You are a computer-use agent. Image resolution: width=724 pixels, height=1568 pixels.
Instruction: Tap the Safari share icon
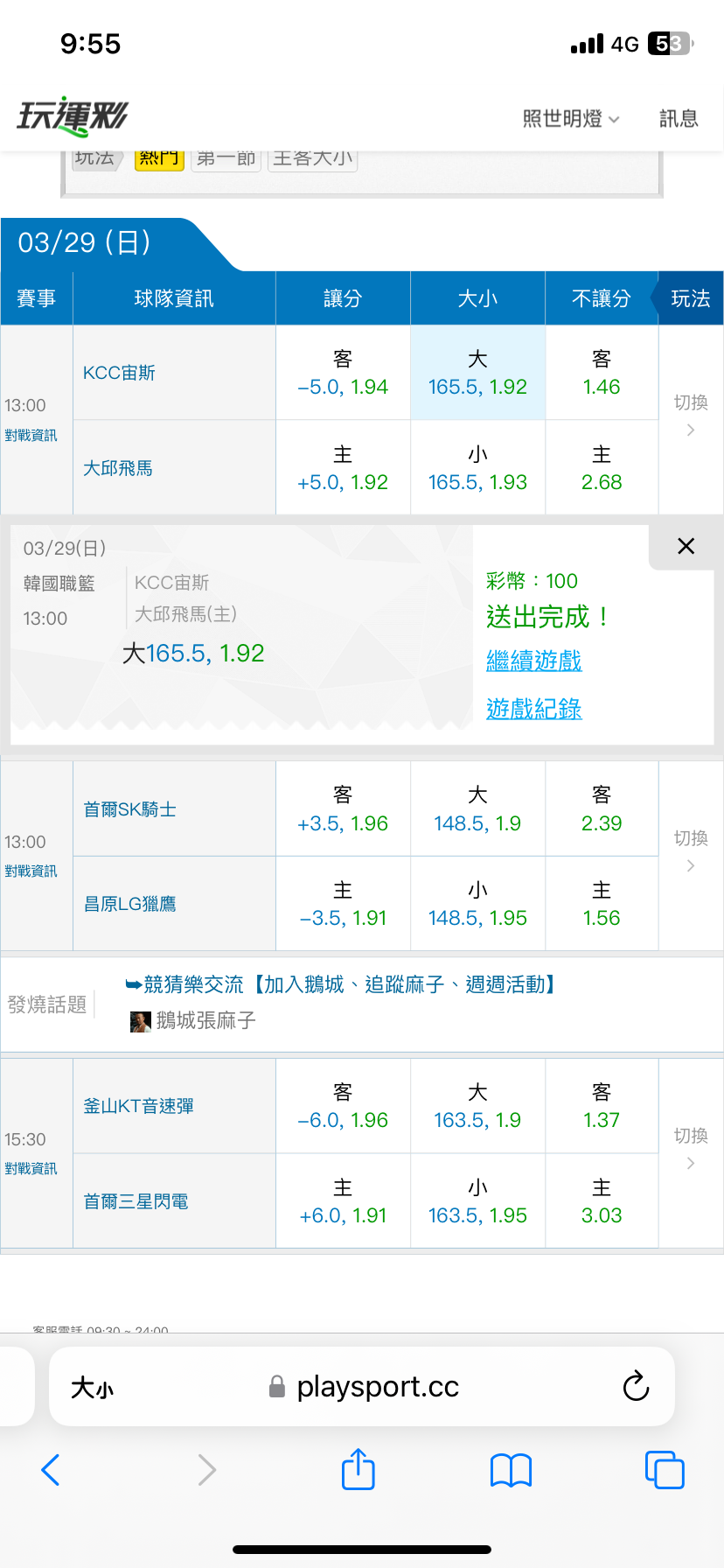point(358,1469)
